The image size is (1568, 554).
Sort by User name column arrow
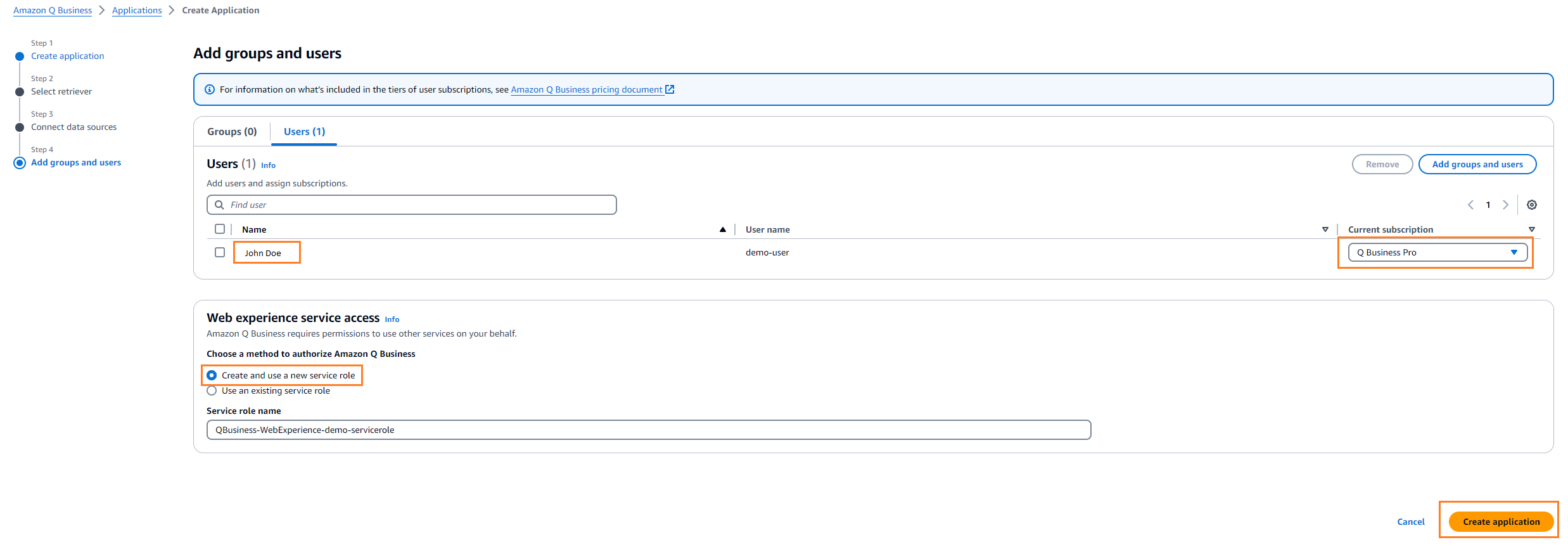click(1325, 229)
